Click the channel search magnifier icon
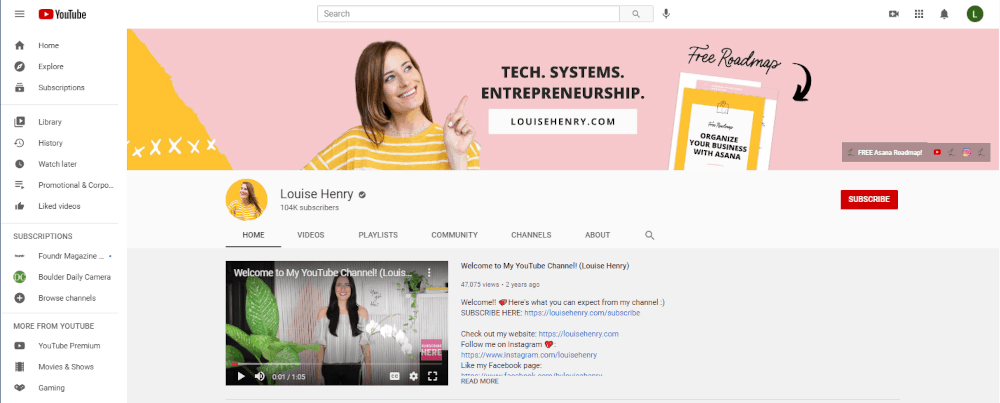1000x403 pixels. [650, 235]
